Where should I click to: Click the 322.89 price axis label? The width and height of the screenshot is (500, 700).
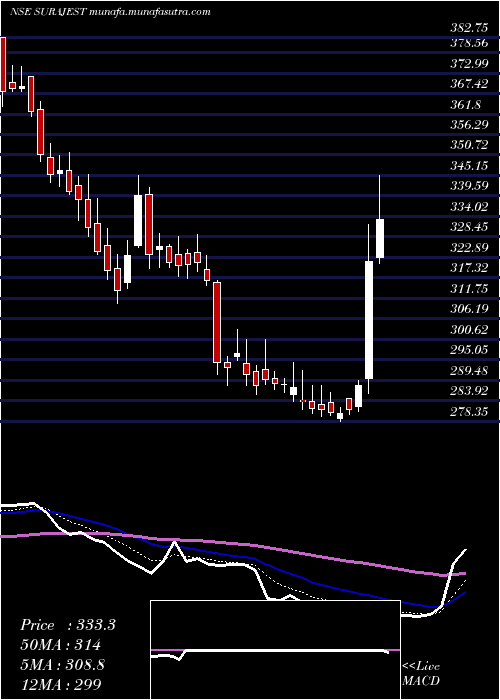pos(469,248)
